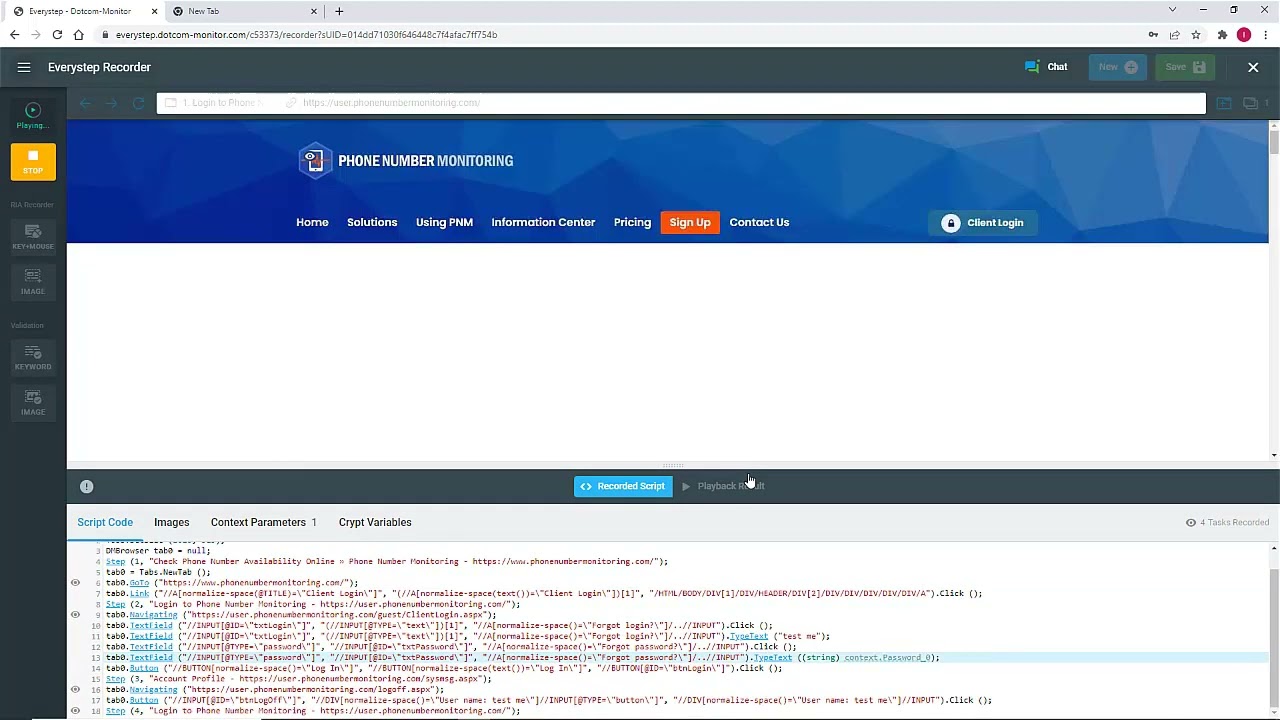Open Chrome tab search dropdown arrow
Image resolution: width=1280 pixels, height=720 pixels.
coord(1172,10)
